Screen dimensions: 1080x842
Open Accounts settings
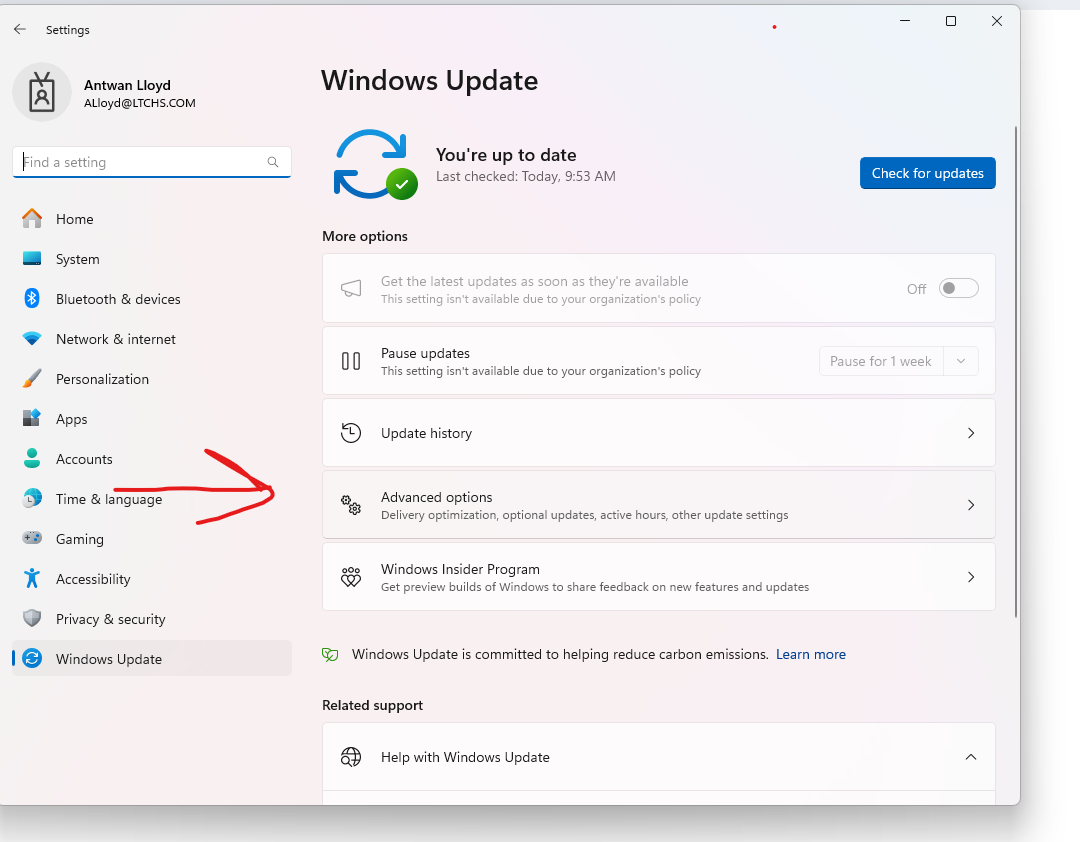(x=152, y=459)
